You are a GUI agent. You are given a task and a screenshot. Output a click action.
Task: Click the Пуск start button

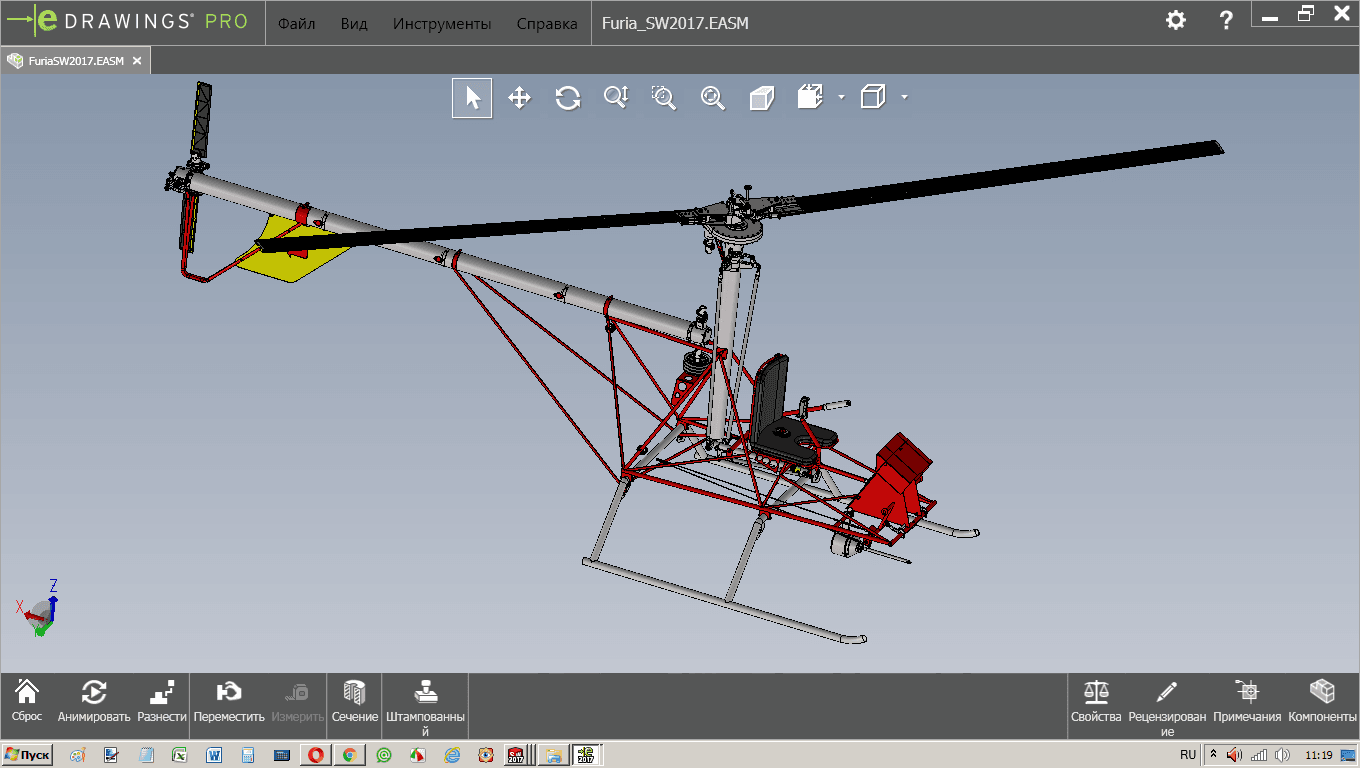tap(28, 755)
